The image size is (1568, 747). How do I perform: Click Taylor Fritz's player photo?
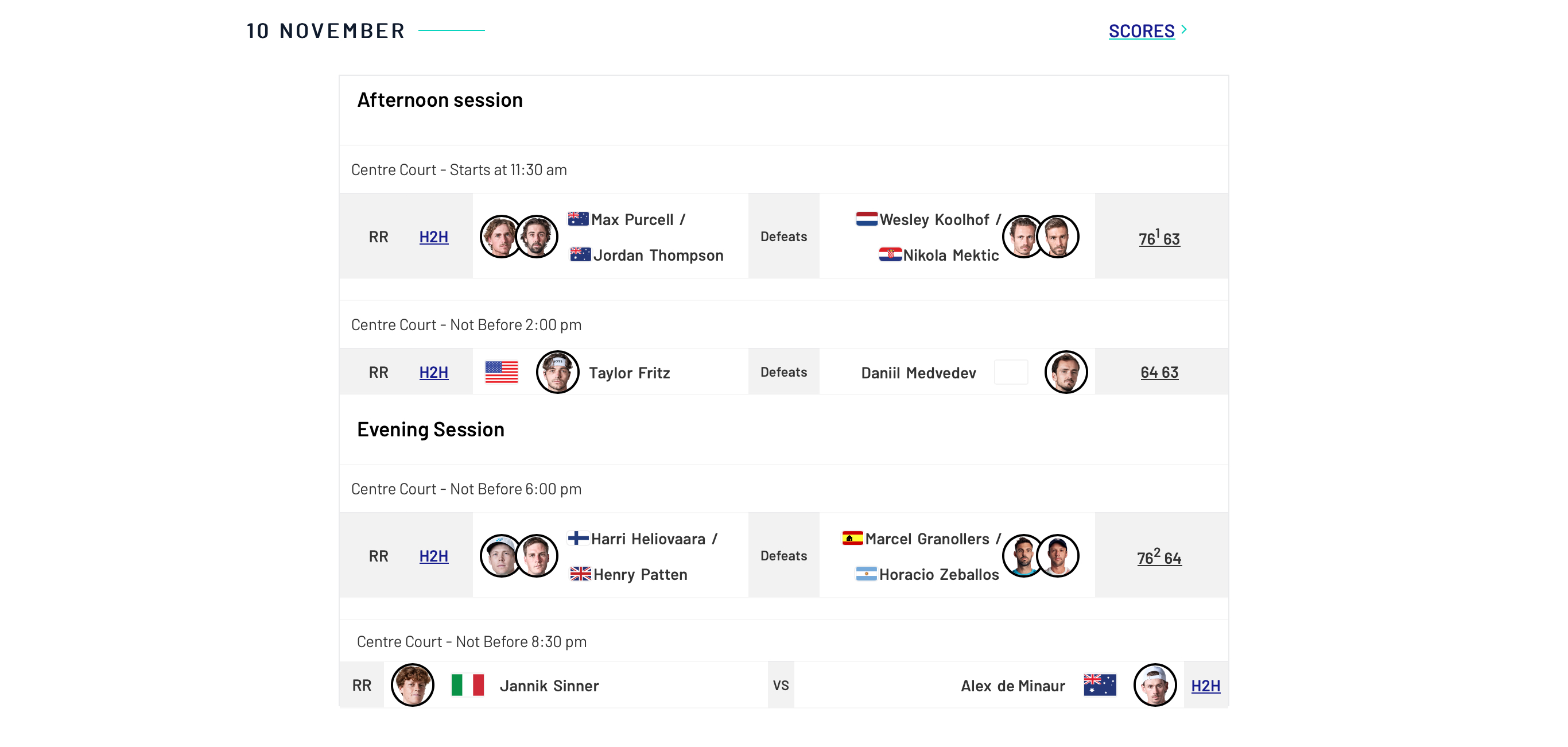click(557, 372)
